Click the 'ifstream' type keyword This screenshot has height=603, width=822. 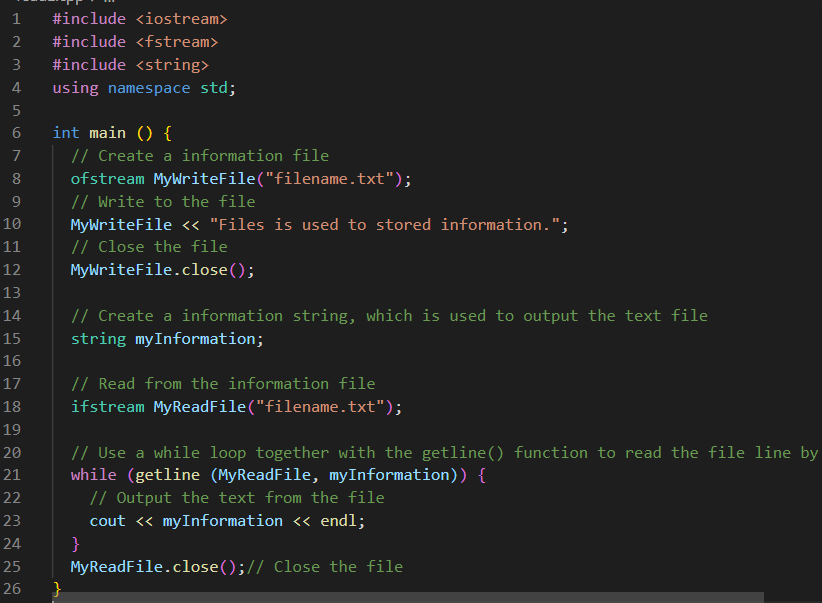[107, 407]
